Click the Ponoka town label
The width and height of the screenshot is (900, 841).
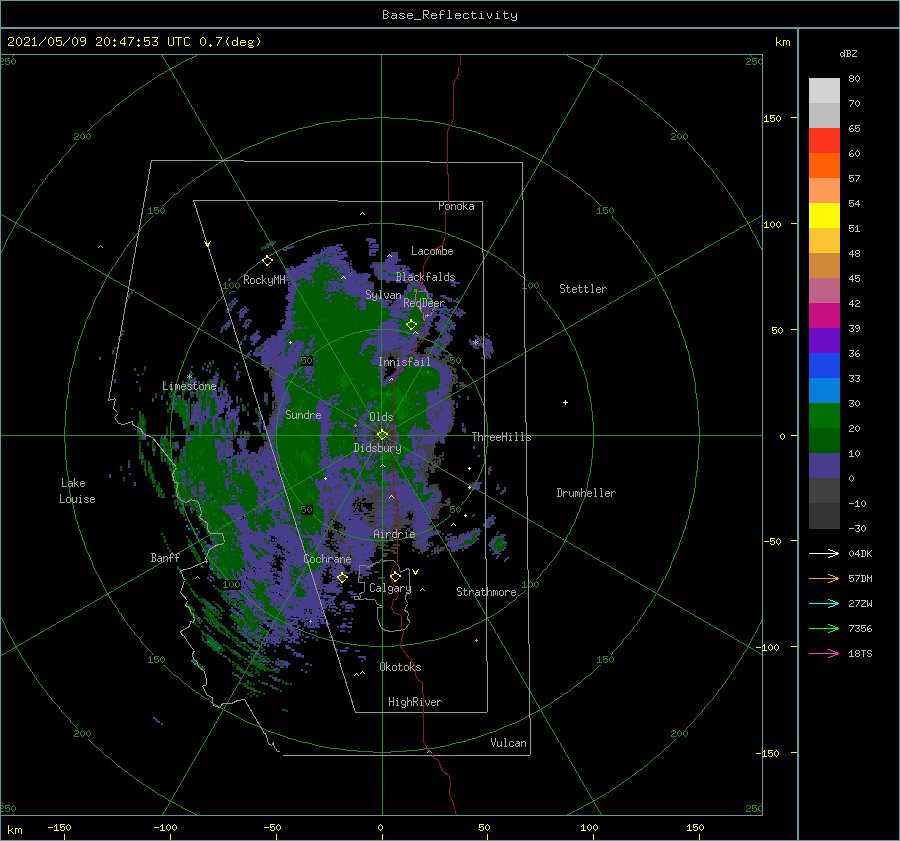(456, 206)
